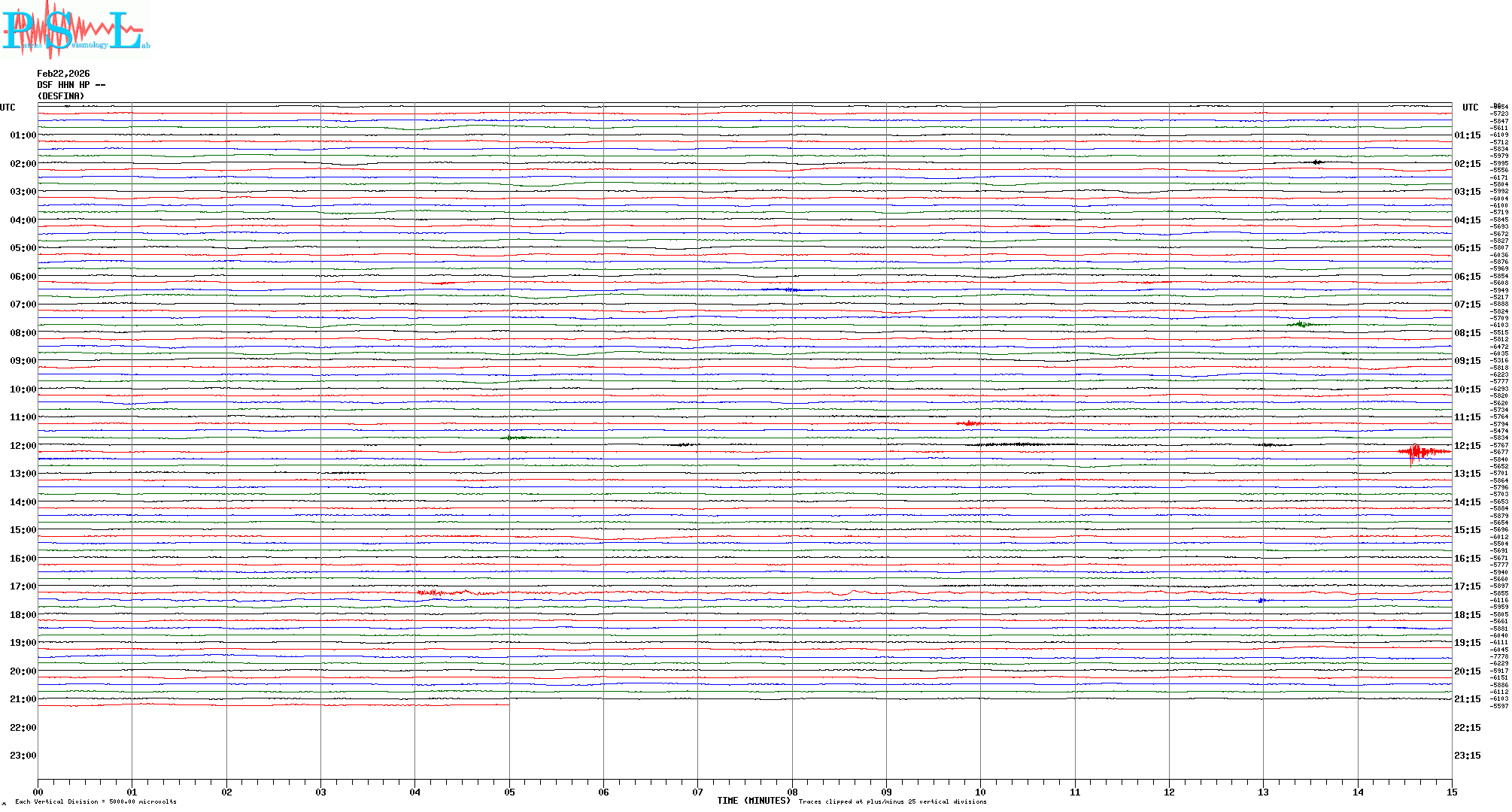The height and width of the screenshot is (812, 1512).
Task: Click the Each Vertical Division scale note
Action: click(96, 801)
